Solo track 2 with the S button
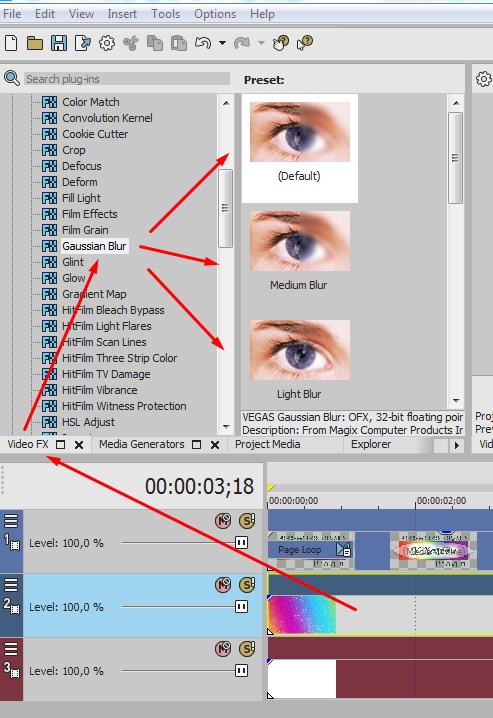The height and width of the screenshot is (718, 493). 247,585
